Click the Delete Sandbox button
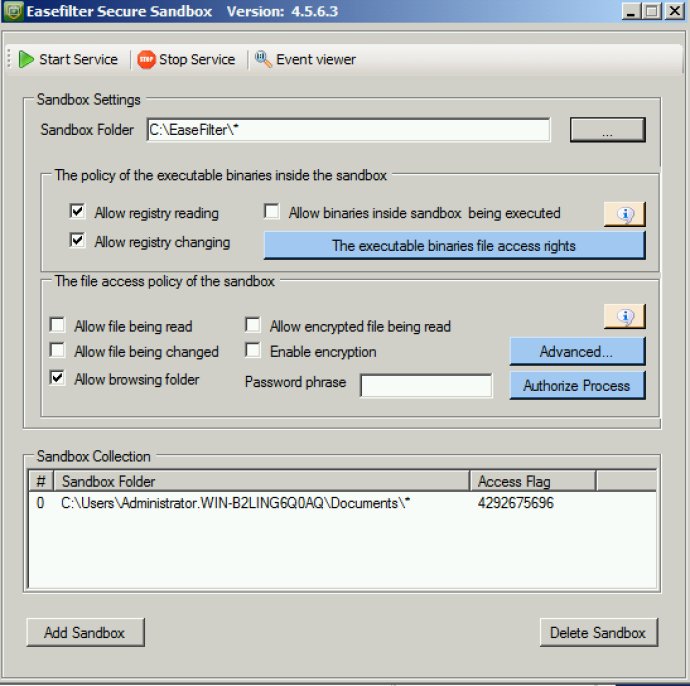Screen dimensions: 690x686 [598, 633]
